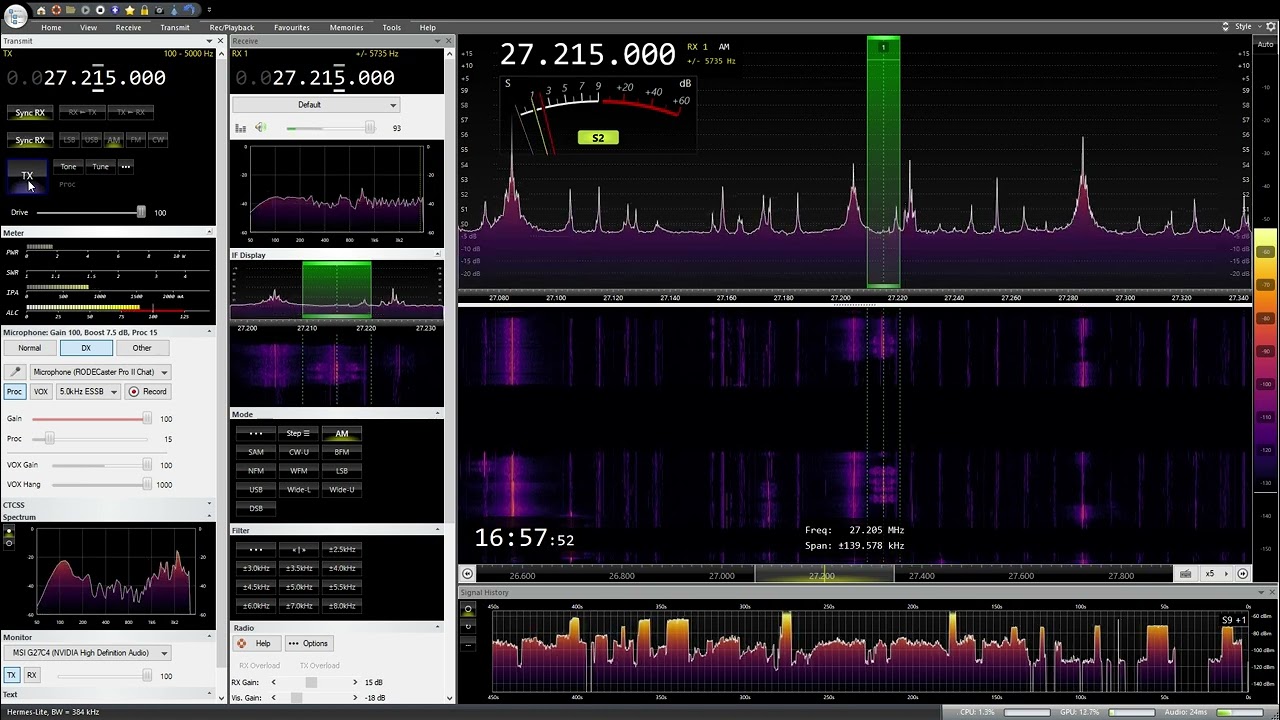The image size is (1280, 720).
Task: Adjust the microphone Gain slider
Action: (x=147, y=419)
